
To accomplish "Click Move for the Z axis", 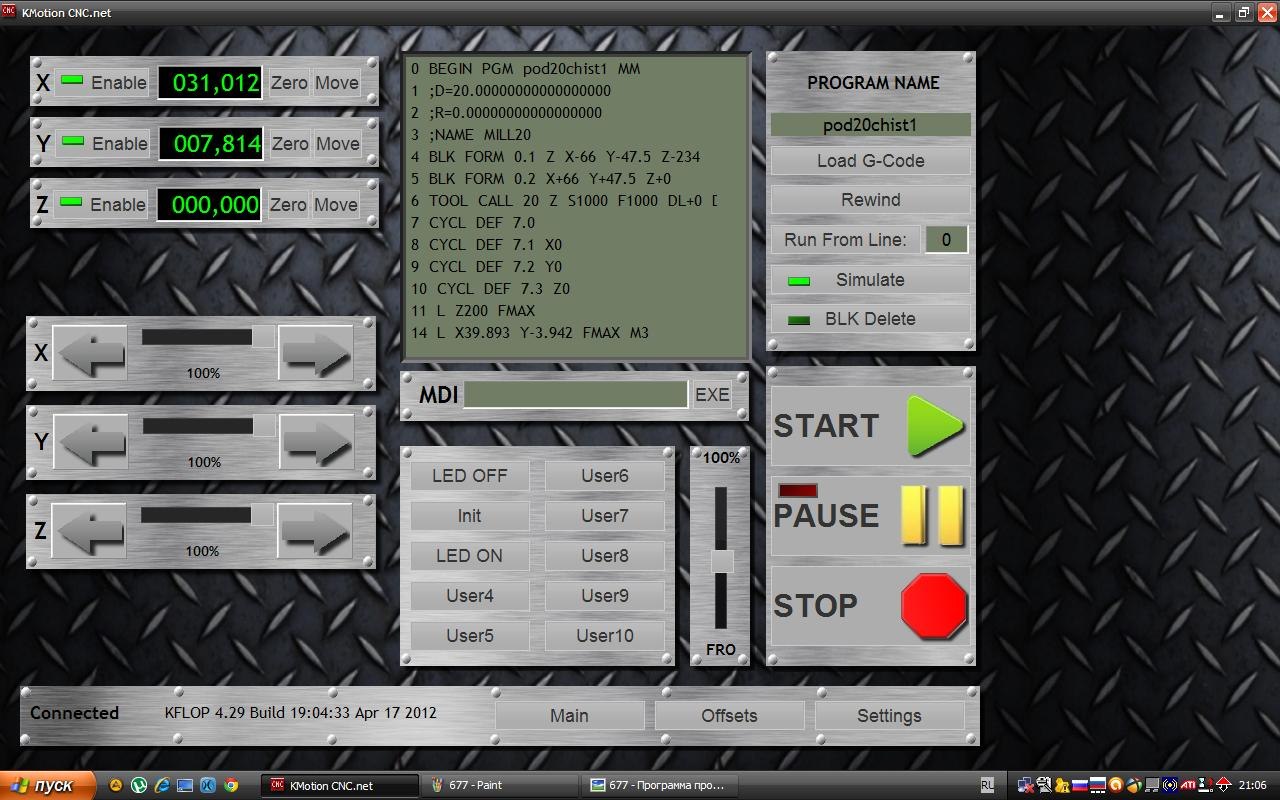I will [336, 205].
